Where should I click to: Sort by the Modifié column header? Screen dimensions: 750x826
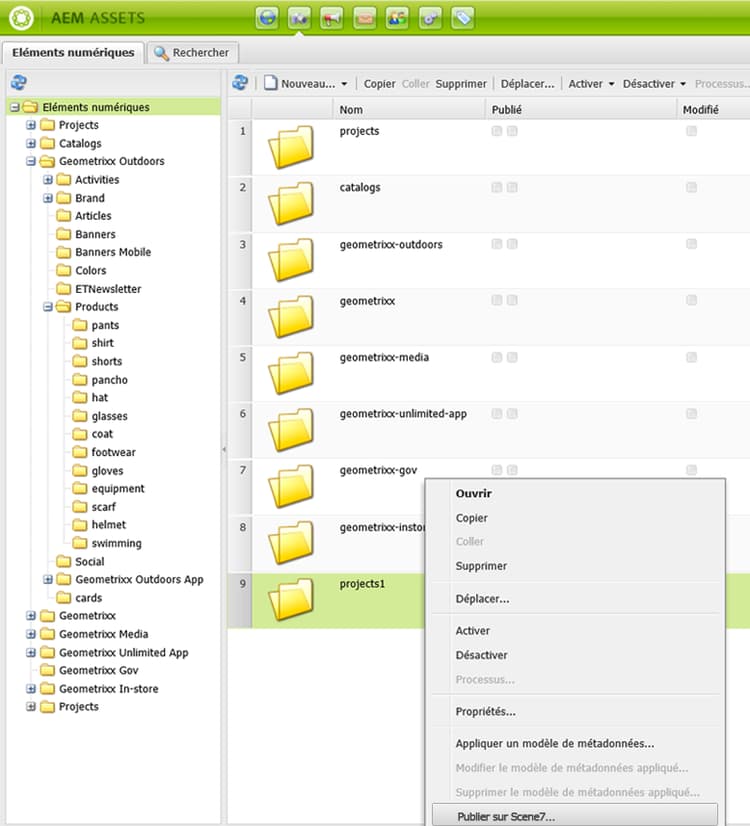[x=714, y=110]
